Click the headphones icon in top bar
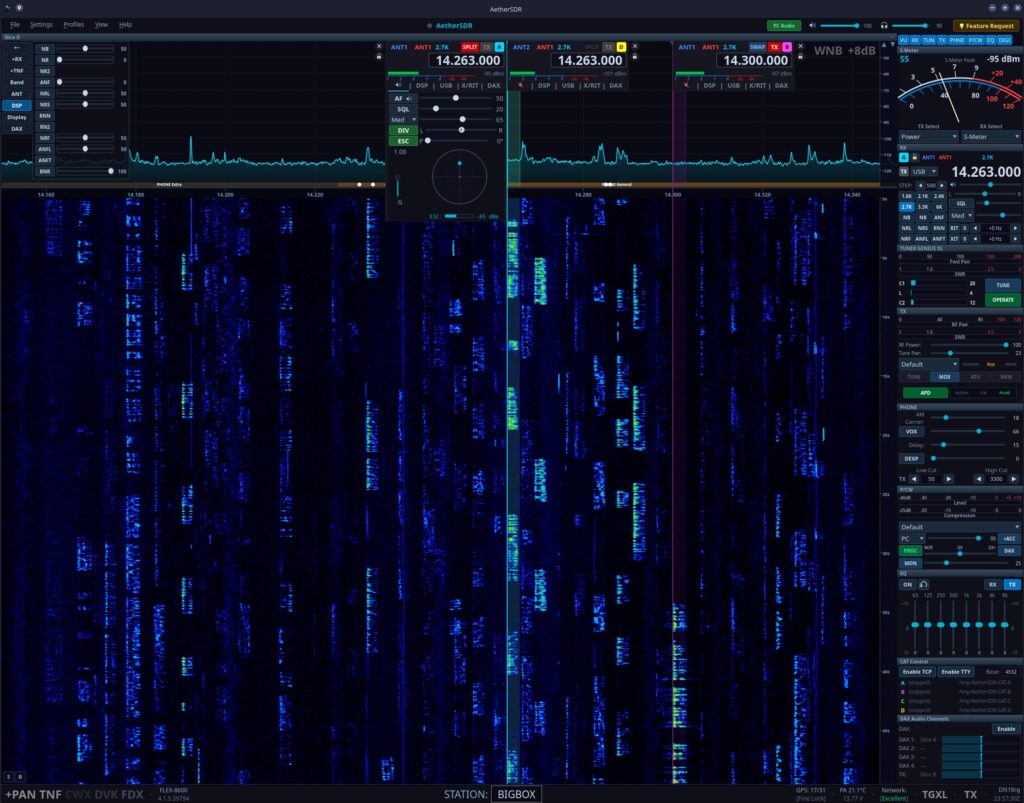Viewport: 1024px width, 803px height. click(x=884, y=25)
